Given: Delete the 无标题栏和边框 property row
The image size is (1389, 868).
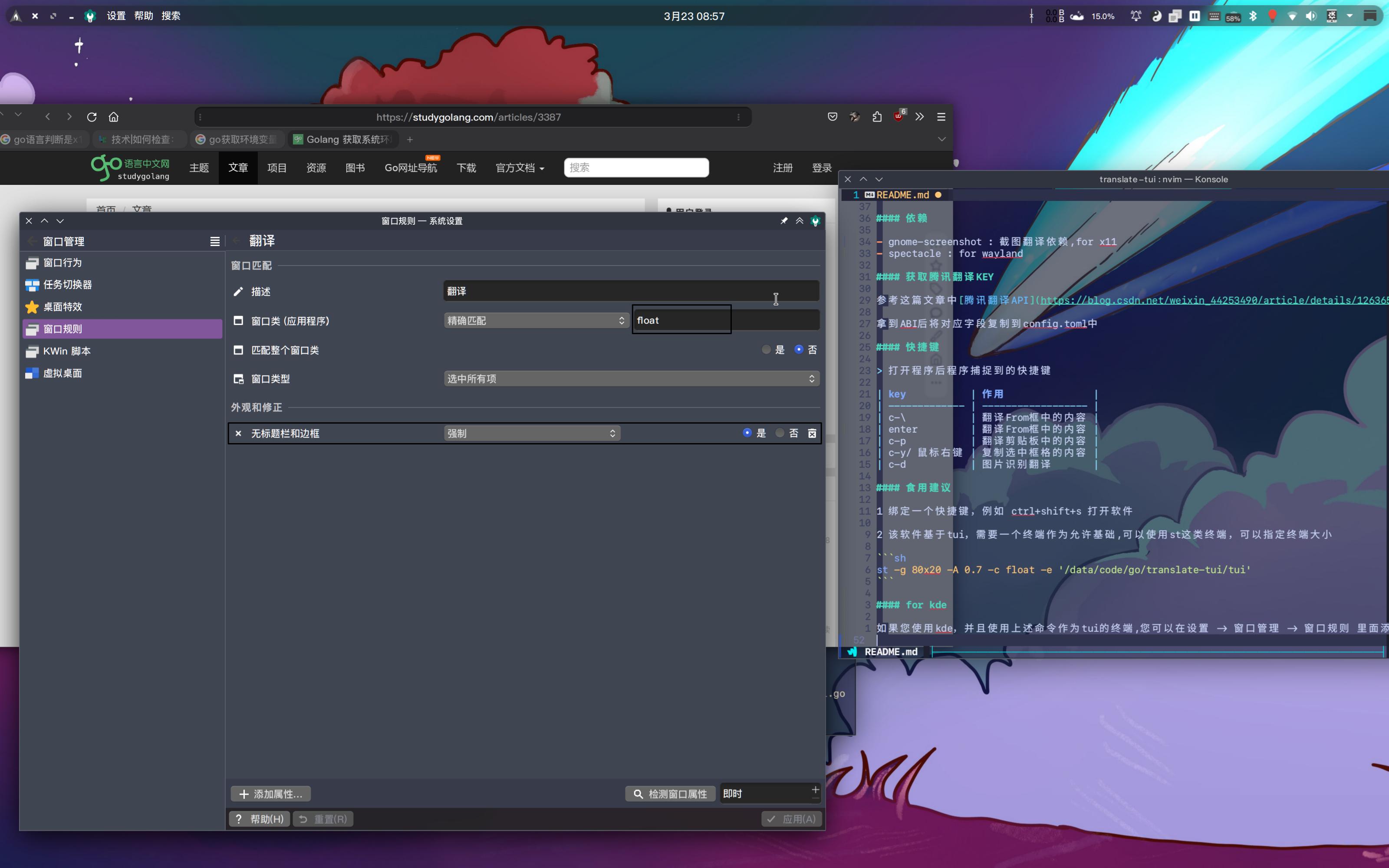Looking at the screenshot, I should coord(812,434).
